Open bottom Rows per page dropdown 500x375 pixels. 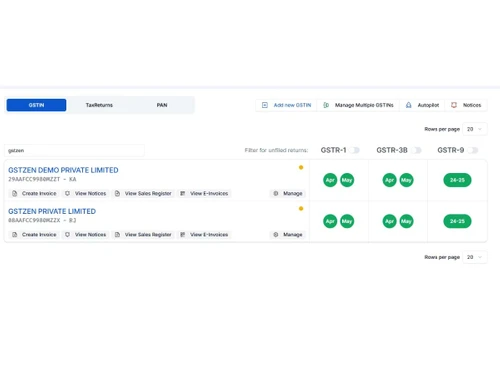coord(475,257)
